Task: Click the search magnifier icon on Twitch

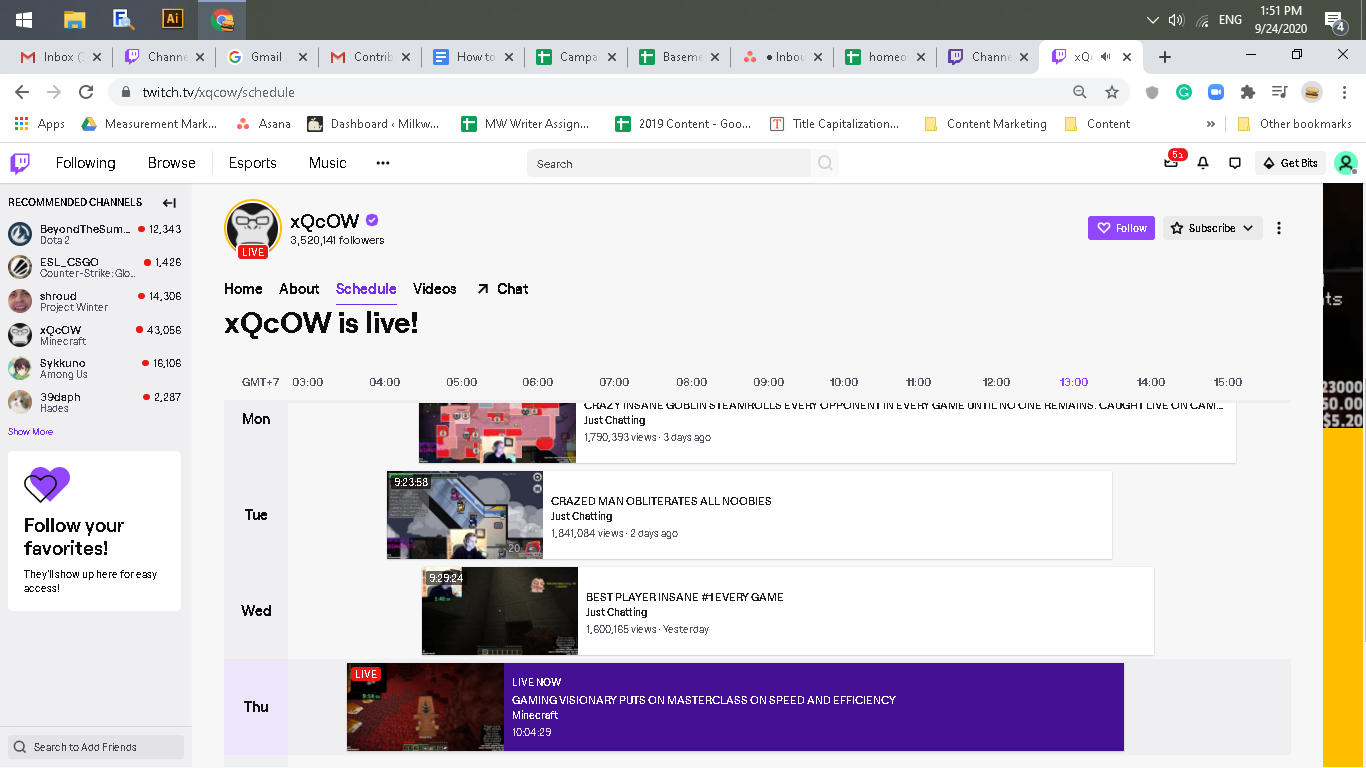Action: click(x=825, y=163)
